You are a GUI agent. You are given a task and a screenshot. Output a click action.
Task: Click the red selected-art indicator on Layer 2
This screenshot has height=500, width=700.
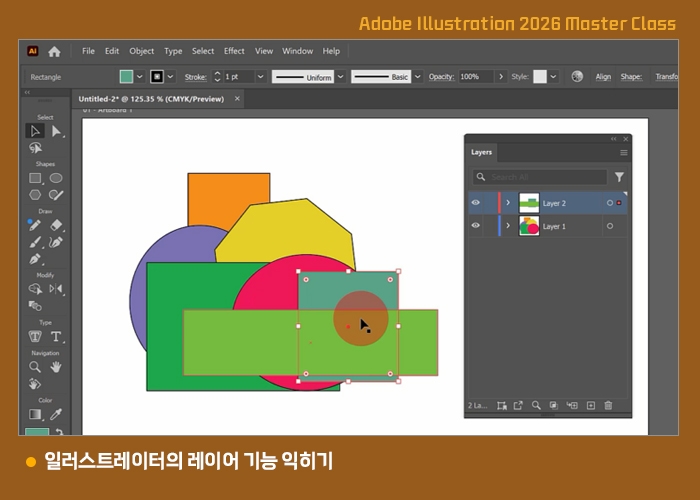click(x=619, y=203)
